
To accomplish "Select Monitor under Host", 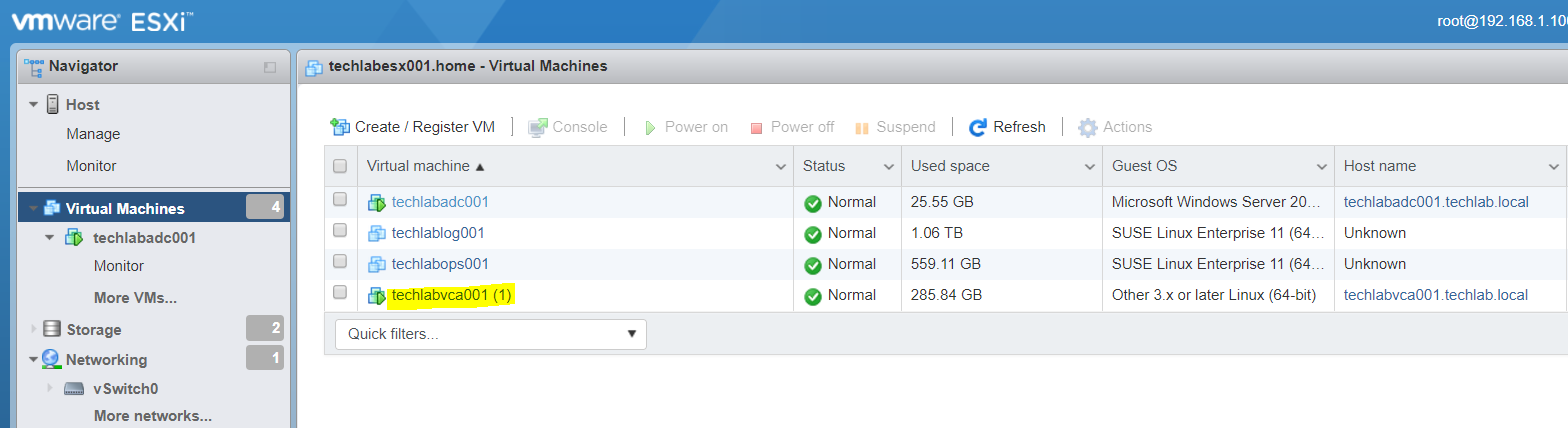I will [x=91, y=166].
